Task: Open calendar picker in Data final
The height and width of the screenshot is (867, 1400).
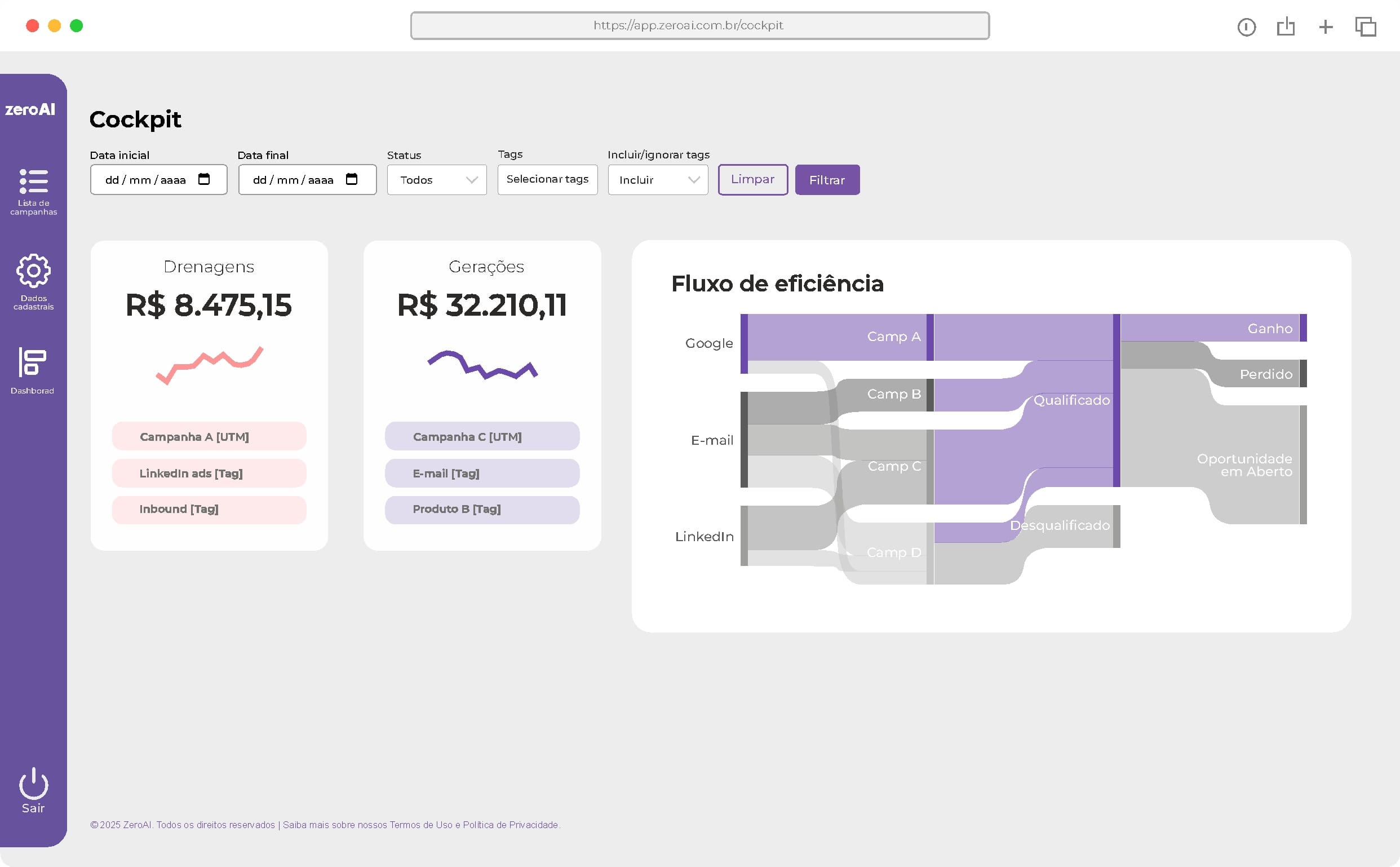Action: tap(352, 179)
